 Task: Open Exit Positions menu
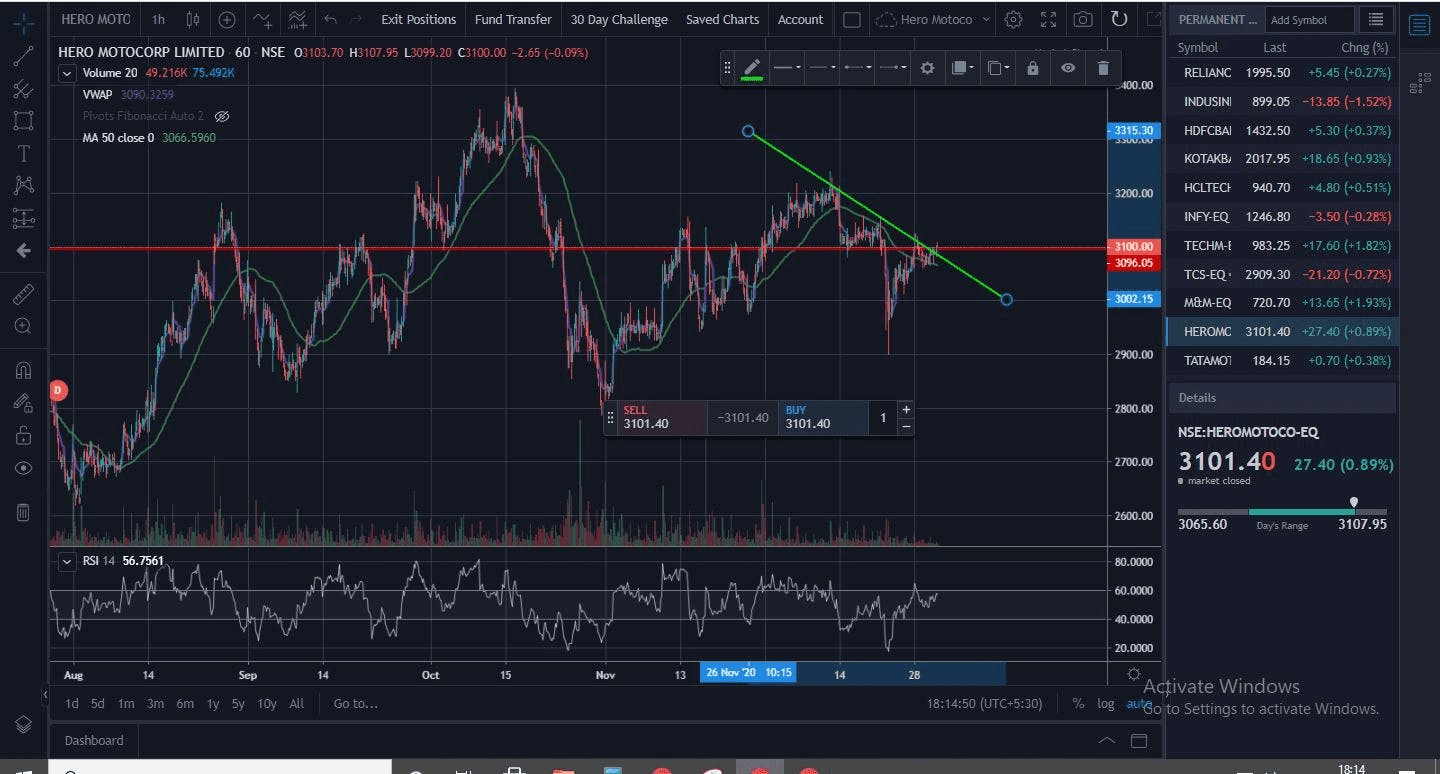pyautogui.click(x=418, y=19)
